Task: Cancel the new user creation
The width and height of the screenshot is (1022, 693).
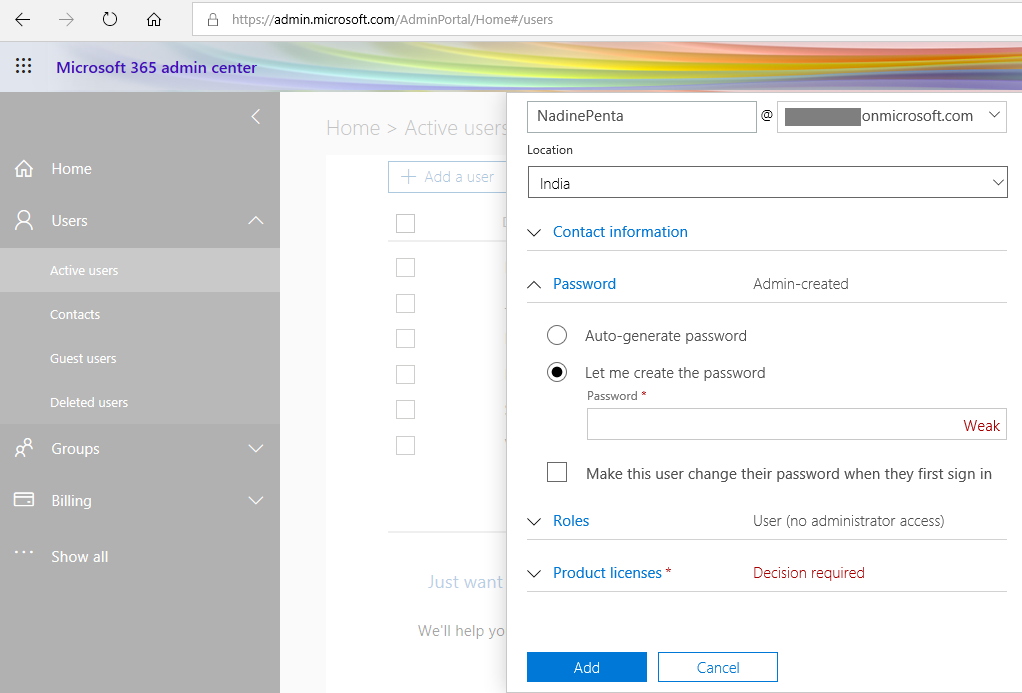Action: point(717,666)
